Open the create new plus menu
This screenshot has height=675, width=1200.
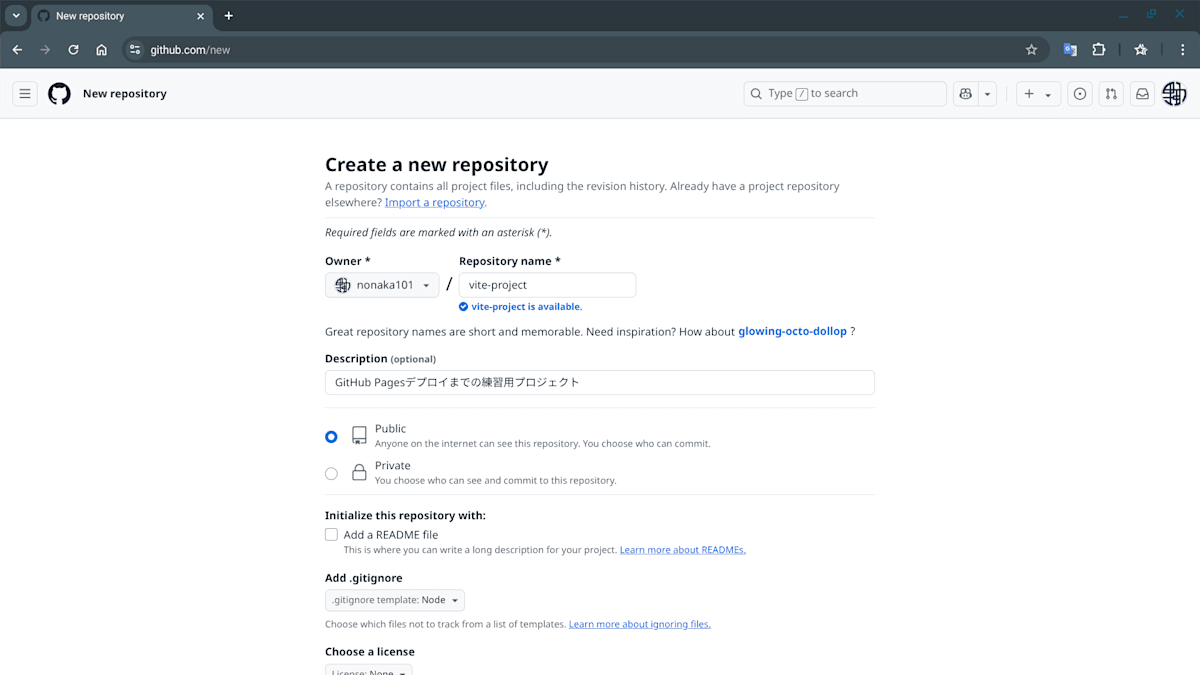(x=1038, y=94)
